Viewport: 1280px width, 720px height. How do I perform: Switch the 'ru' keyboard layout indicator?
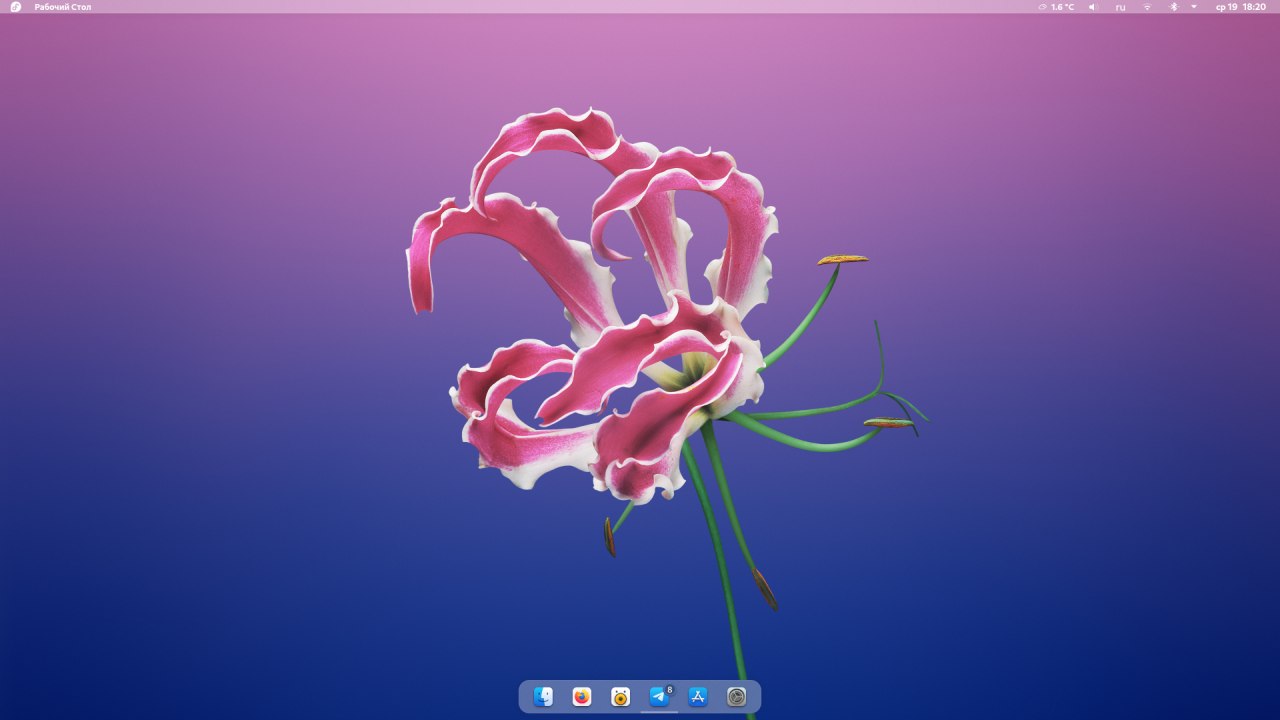click(1120, 7)
